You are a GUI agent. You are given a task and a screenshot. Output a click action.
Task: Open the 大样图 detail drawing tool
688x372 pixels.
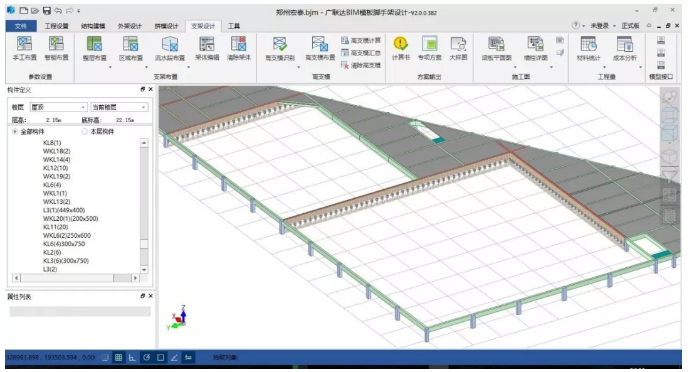(458, 49)
